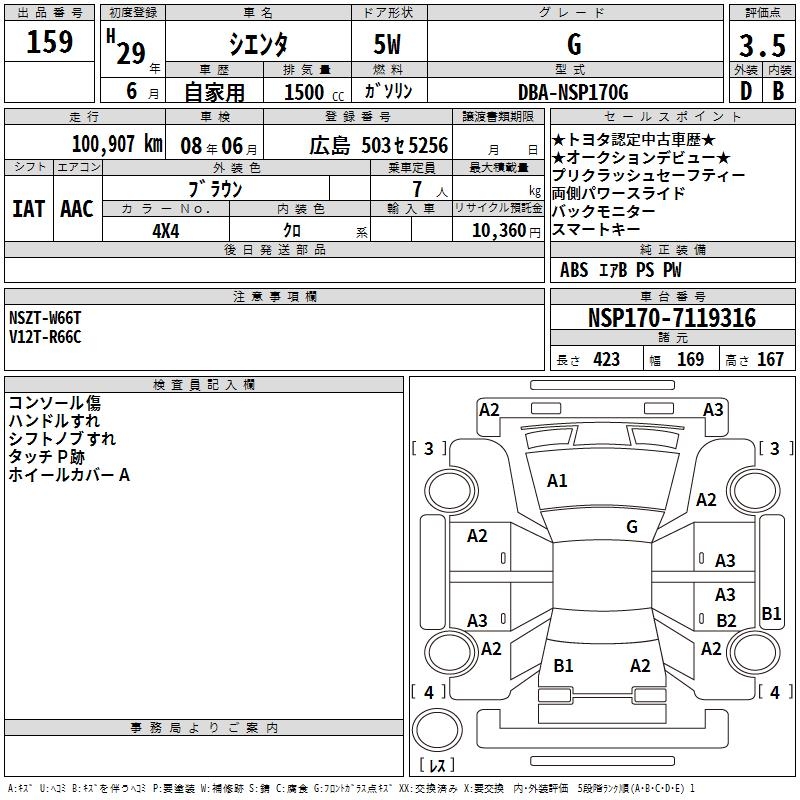Click the プリクラッシュセーフティー line

click(x=648, y=175)
